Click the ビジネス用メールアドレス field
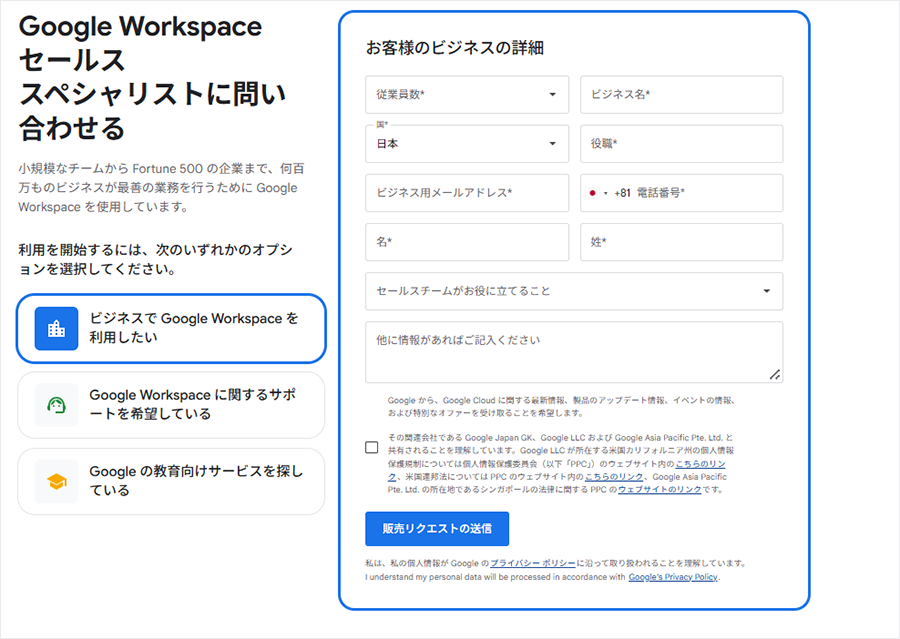The width and height of the screenshot is (900, 639). (x=466, y=193)
